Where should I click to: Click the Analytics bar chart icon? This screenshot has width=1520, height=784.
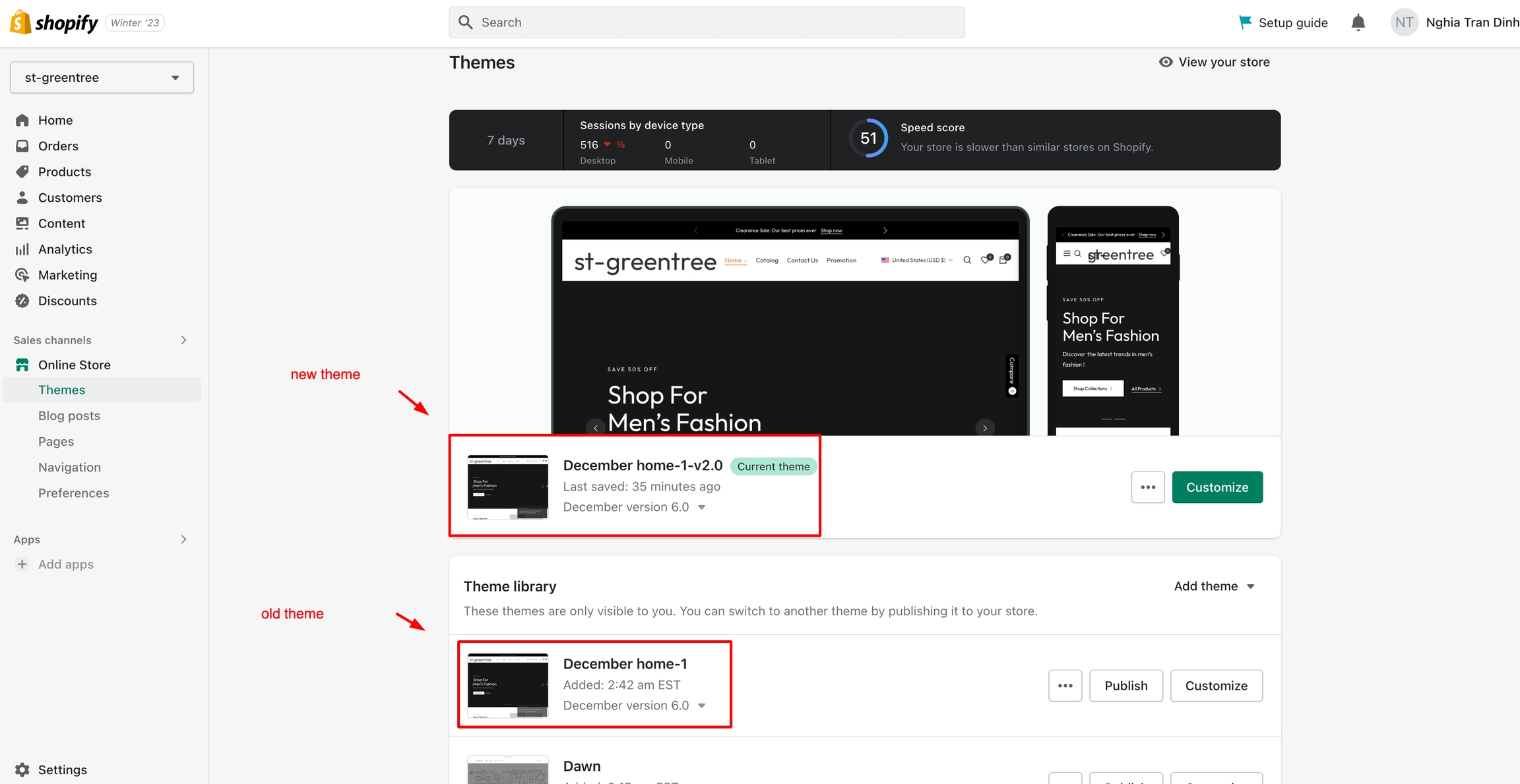click(x=22, y=249)
